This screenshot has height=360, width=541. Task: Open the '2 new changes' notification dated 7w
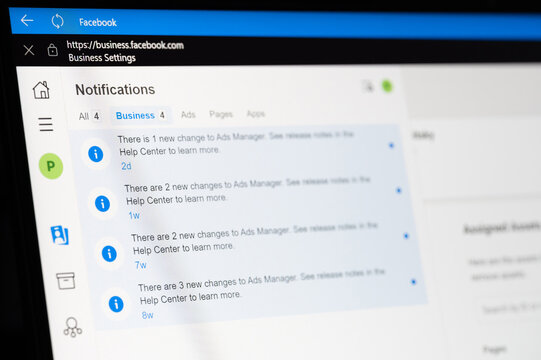(255, 239)
